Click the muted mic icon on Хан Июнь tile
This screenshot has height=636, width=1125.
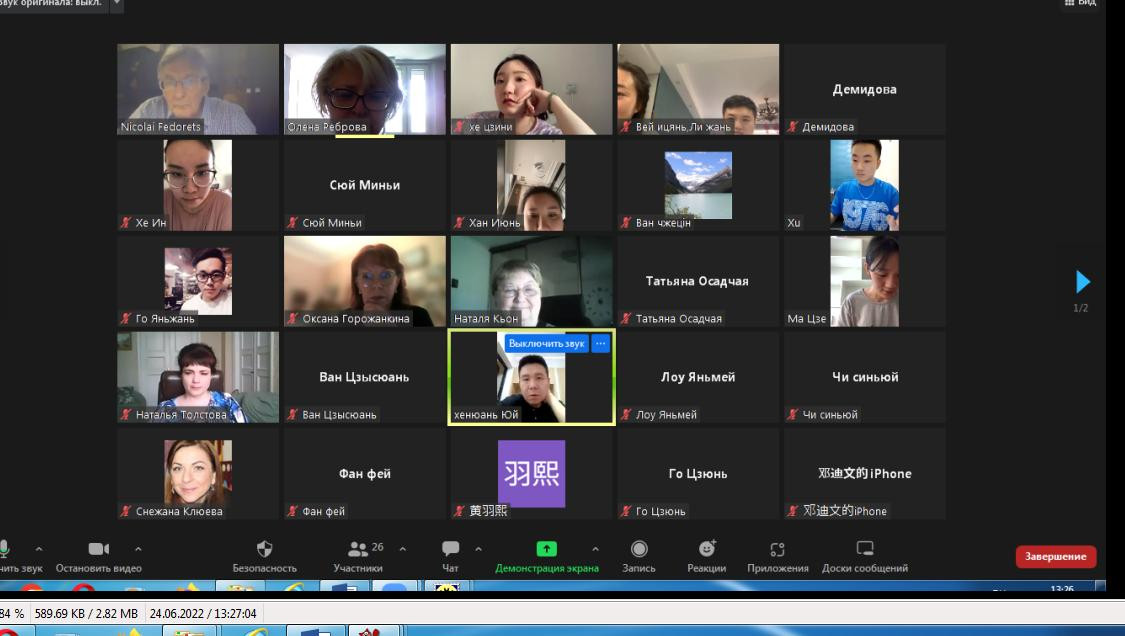pos(459,223)
